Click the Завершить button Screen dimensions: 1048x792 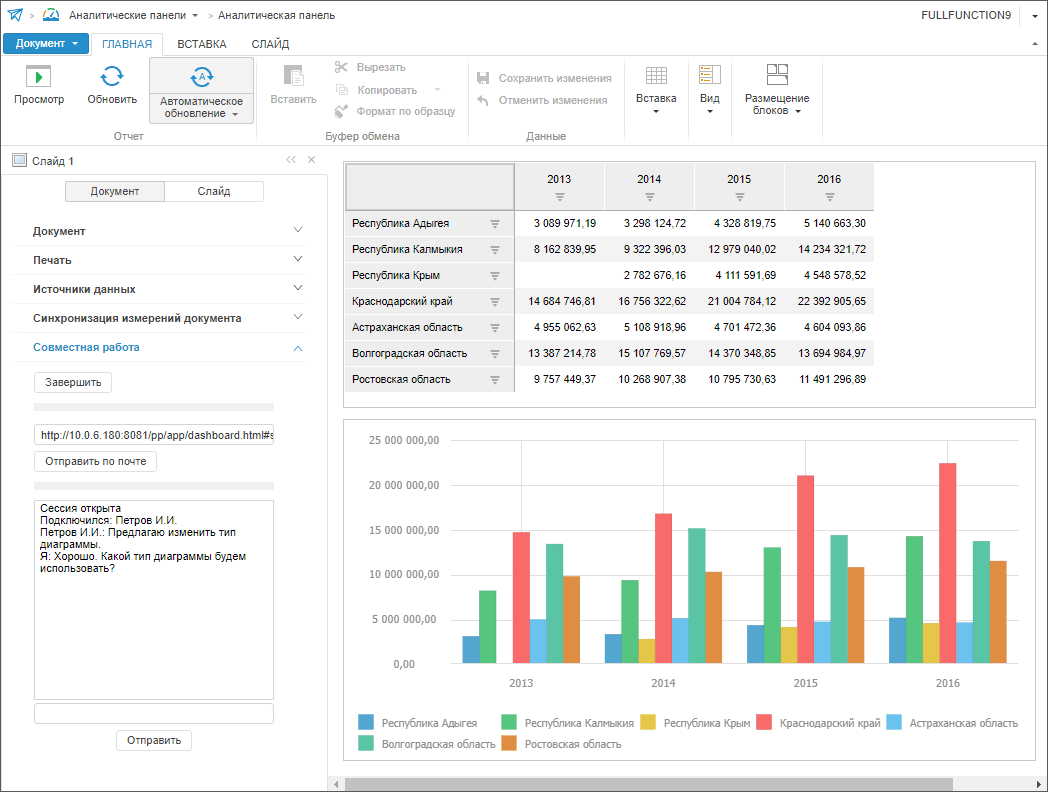pyautogui.click(x=73, y=382)
